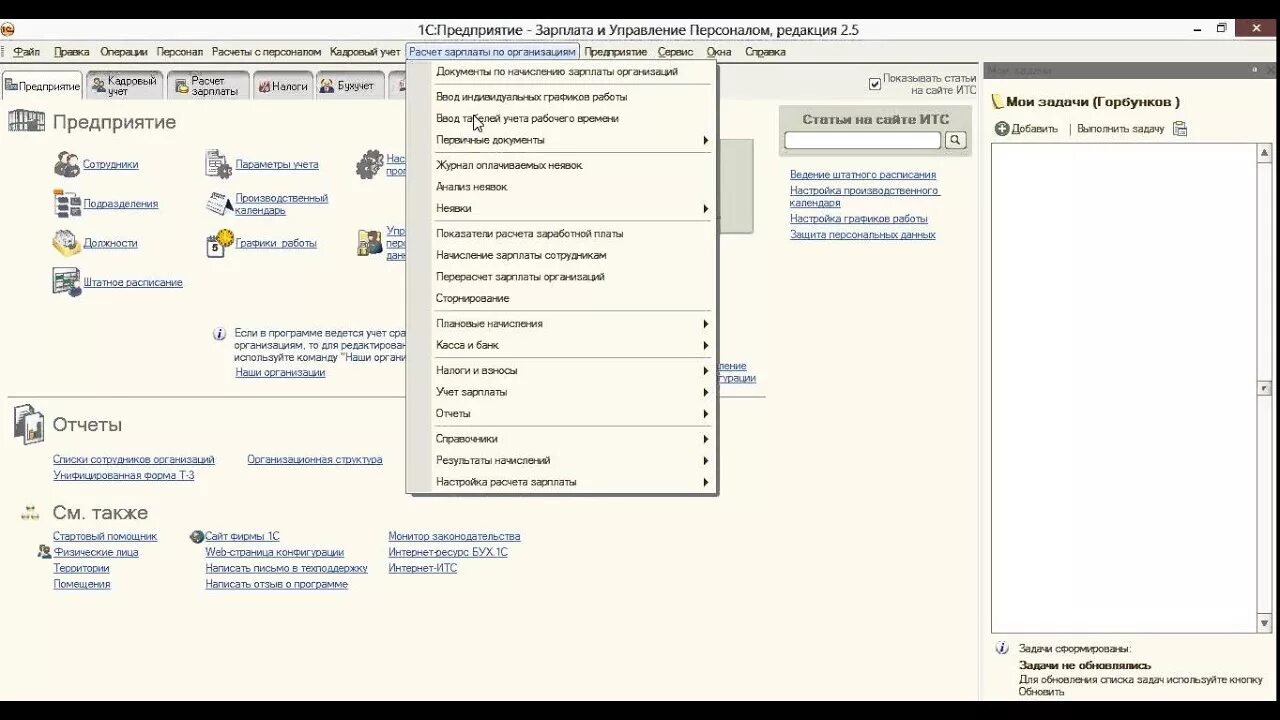Open the Сервис menu

(x=676, y=52)
